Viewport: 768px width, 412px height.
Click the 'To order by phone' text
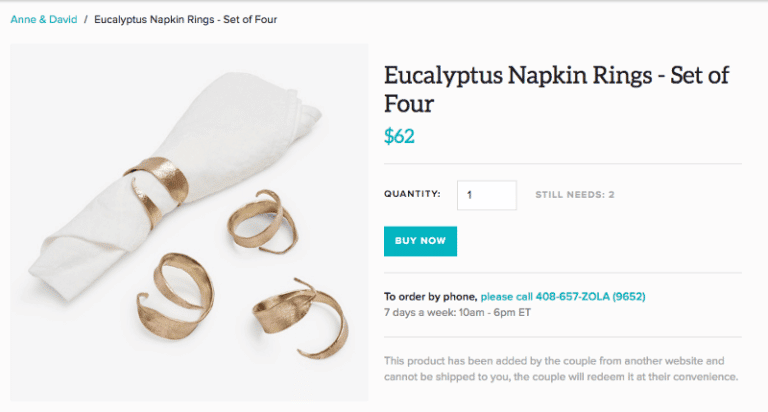click(x=430, y=297)
